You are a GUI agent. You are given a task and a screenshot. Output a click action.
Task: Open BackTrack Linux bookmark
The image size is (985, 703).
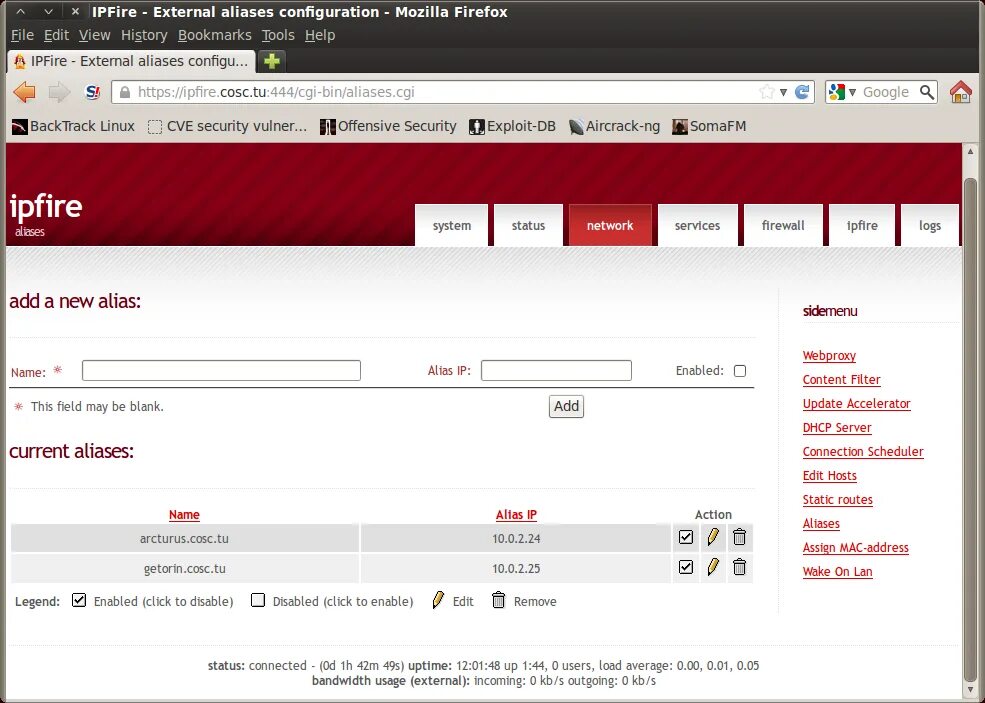(x=73, y=126)
